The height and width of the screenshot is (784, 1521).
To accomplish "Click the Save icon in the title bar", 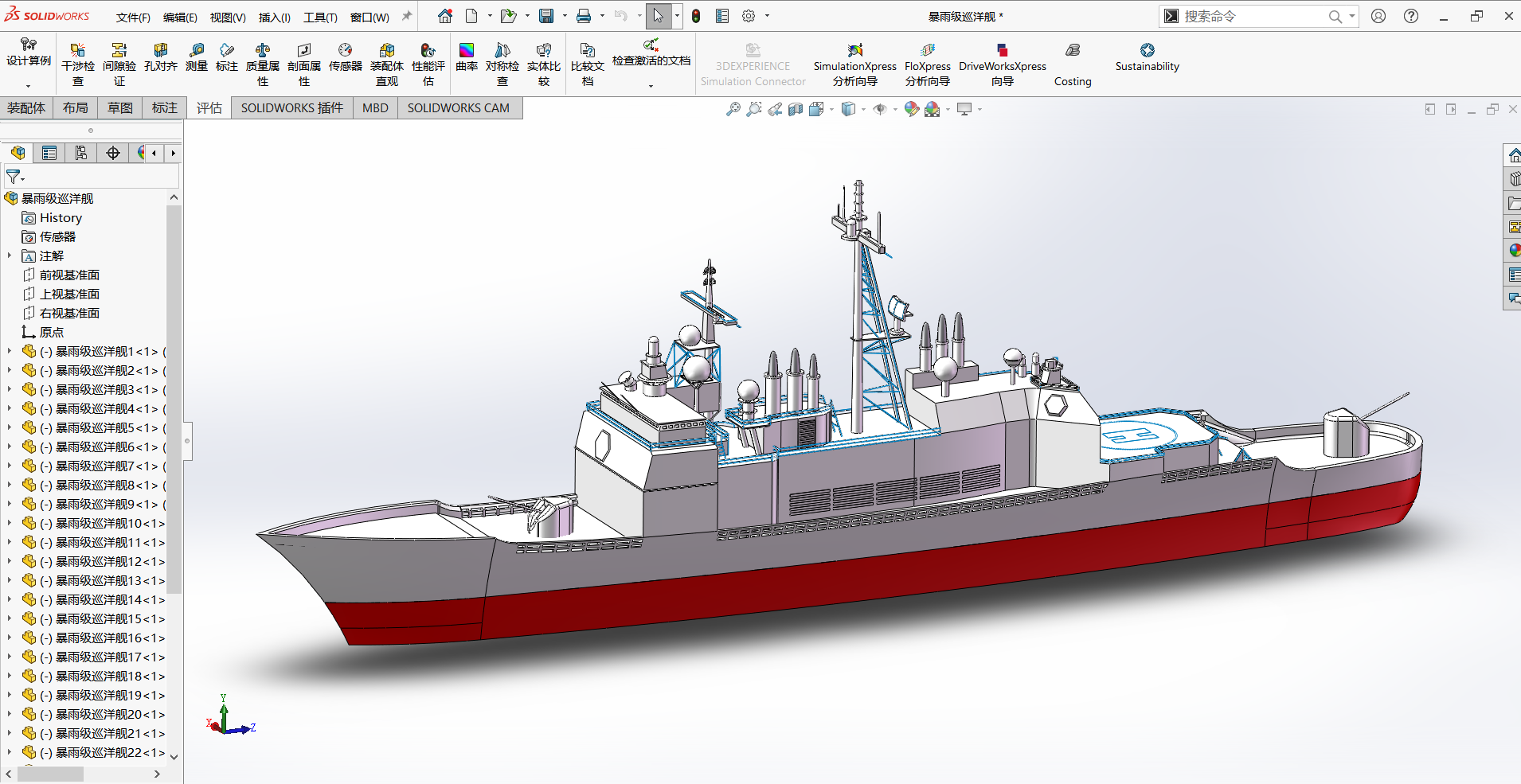I will [546, 16].
